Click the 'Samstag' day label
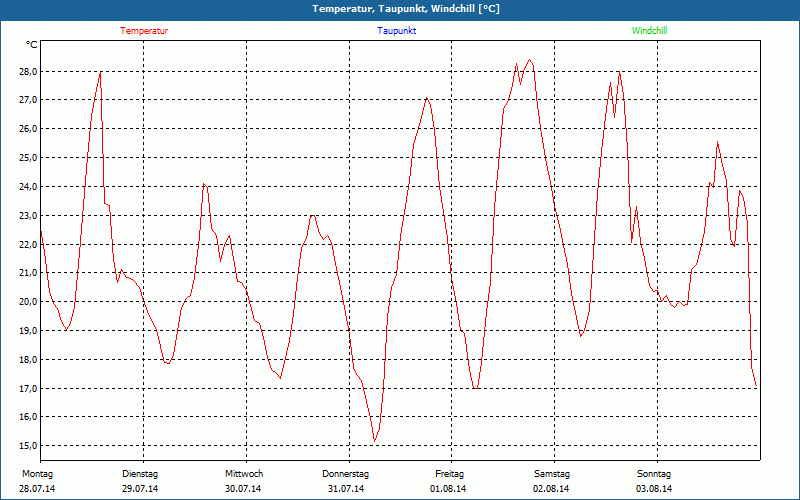 (552, 474)
